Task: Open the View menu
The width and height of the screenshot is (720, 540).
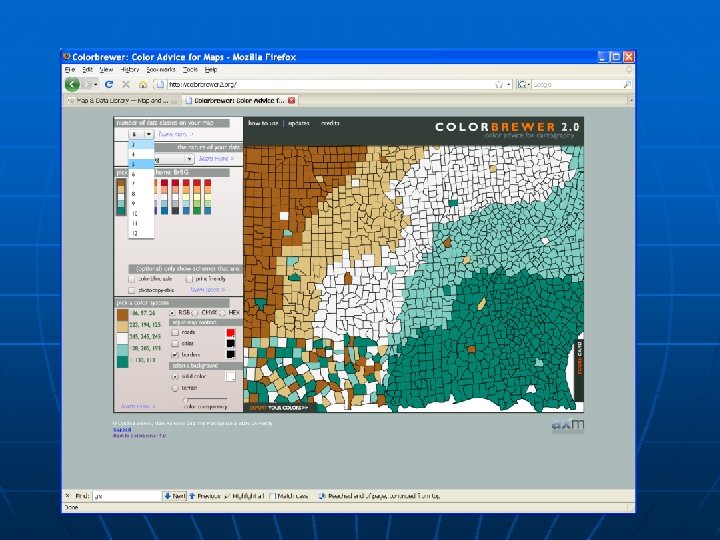Action: 107,70
